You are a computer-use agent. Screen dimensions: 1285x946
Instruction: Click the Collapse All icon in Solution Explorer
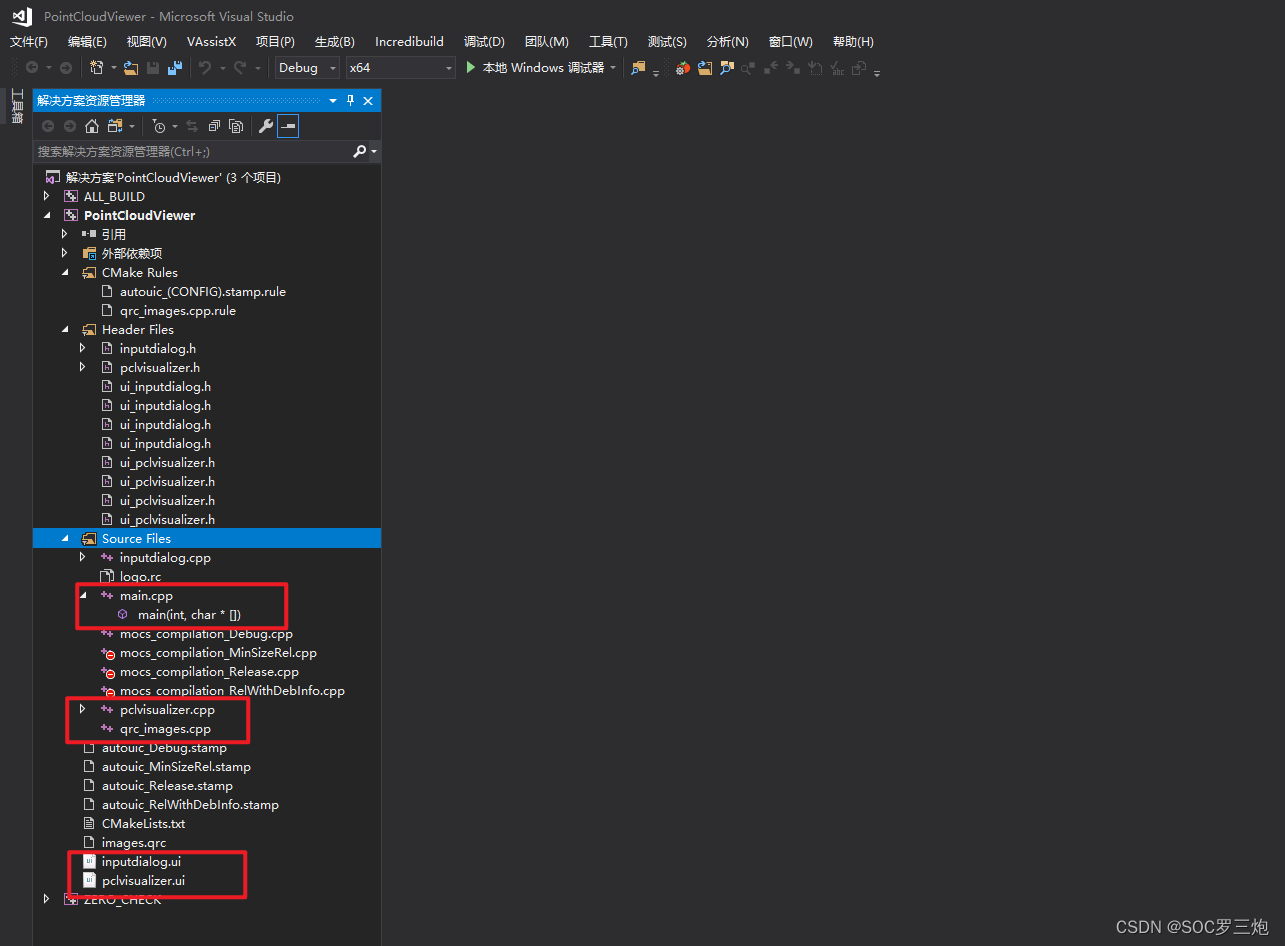point(214,126)
